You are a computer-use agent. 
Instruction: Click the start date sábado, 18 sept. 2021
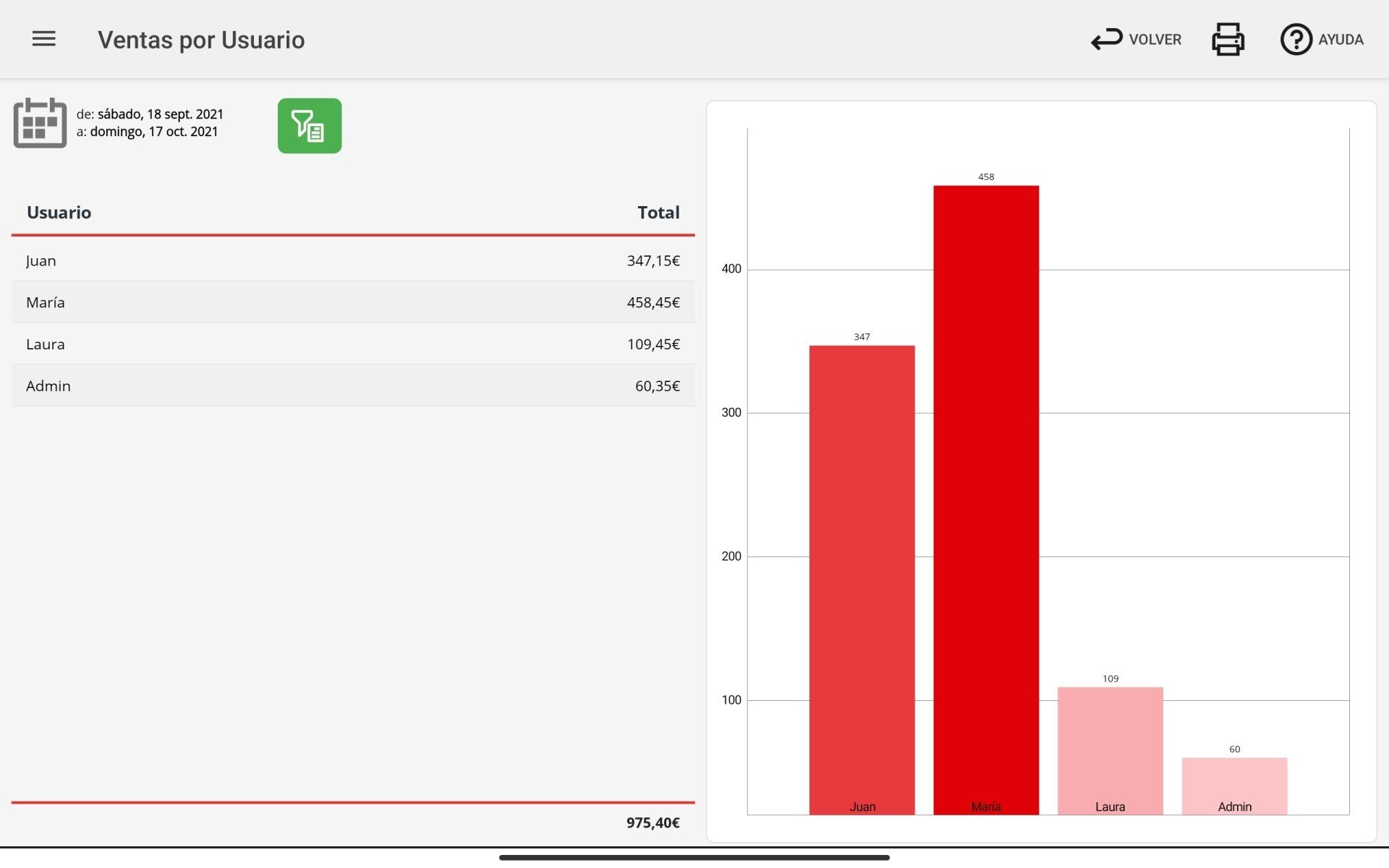click(x=161, y=114)
